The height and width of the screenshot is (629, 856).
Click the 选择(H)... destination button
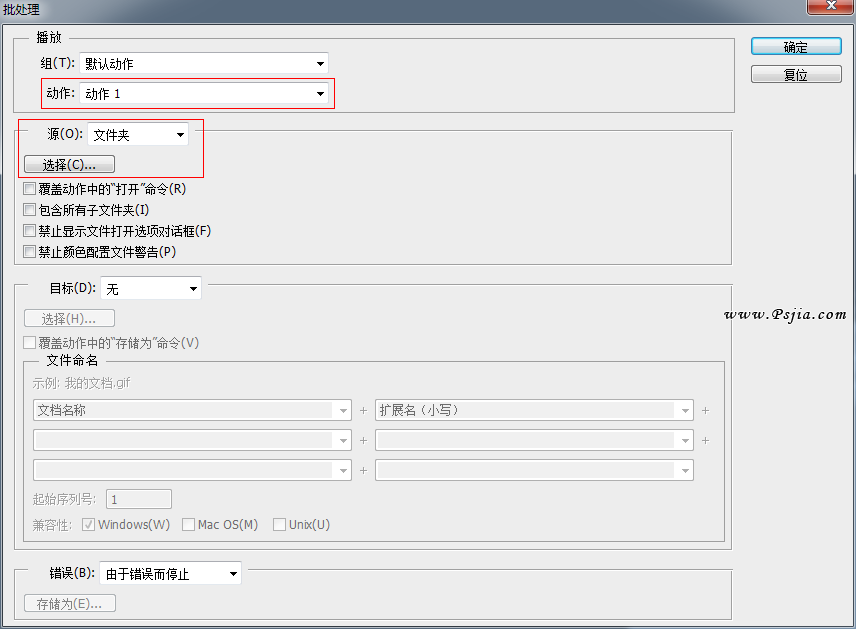tap(69, 319)
